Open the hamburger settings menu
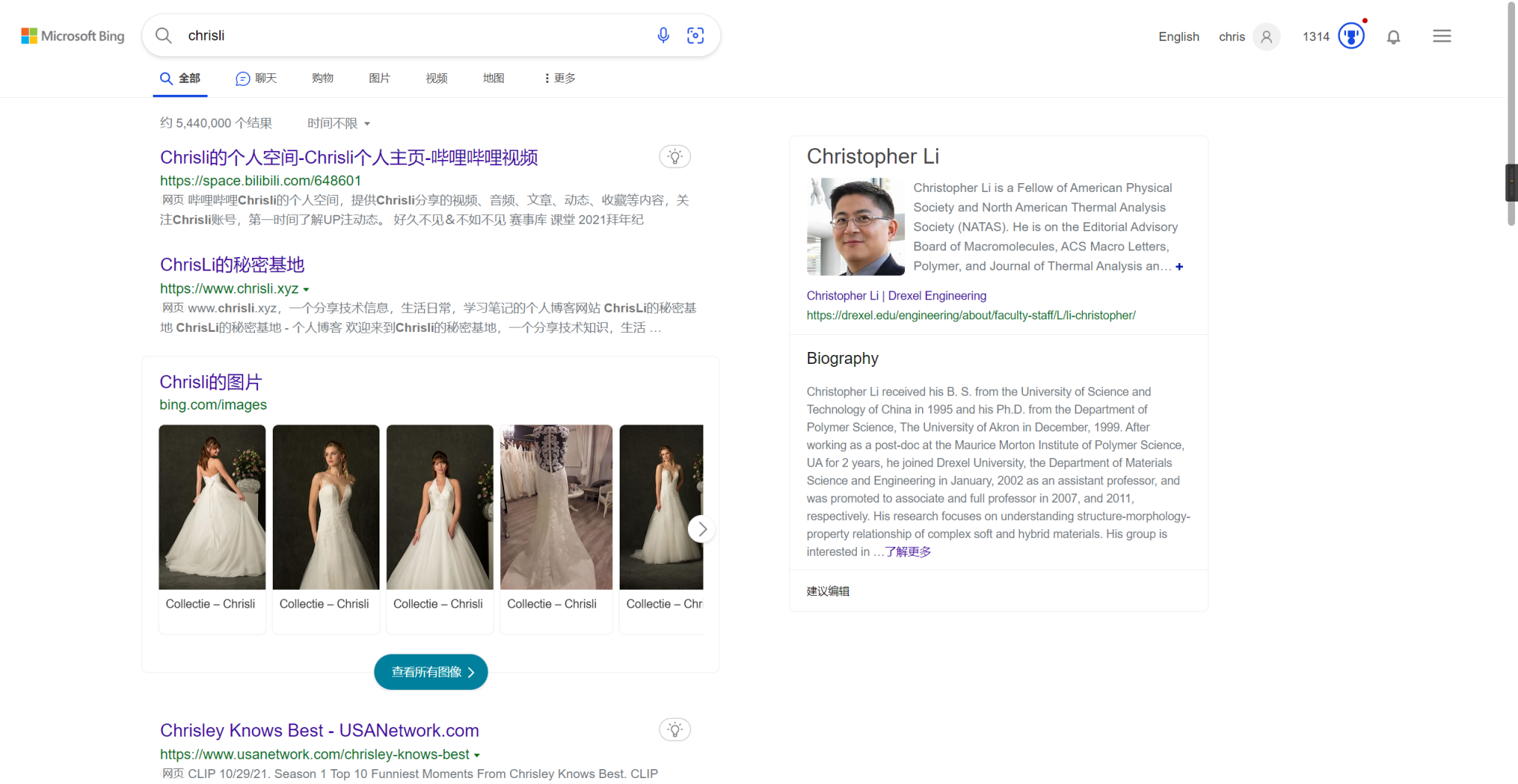Image resolution: width=1518 pixels, height=784 pixels. [1442, 36]
